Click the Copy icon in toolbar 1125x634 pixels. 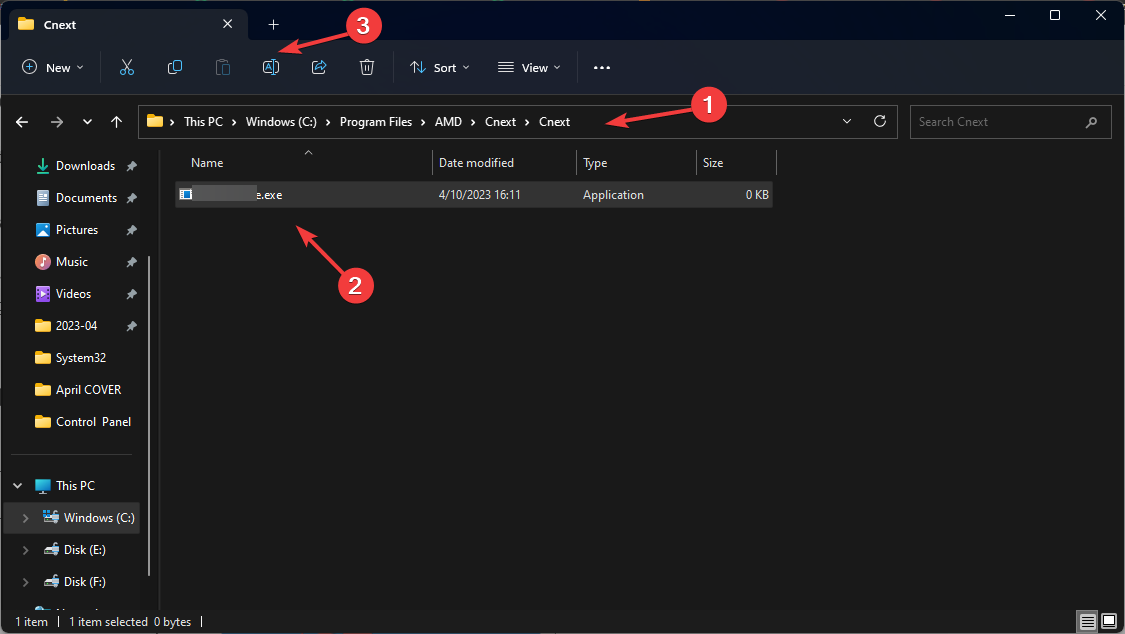tap(174, 67)
